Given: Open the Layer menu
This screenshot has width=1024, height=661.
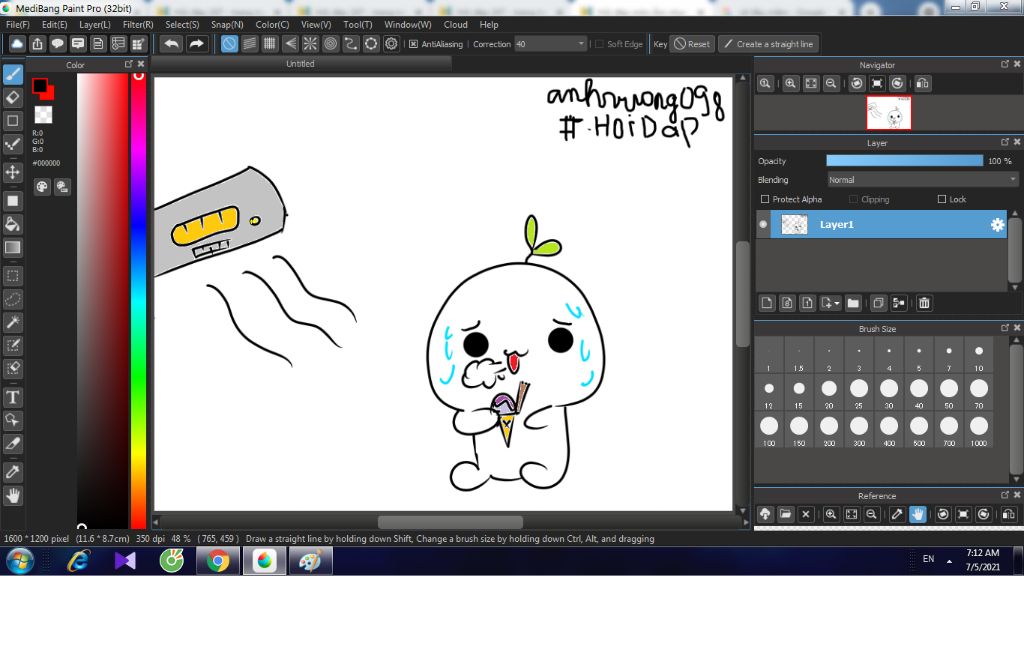Looking at the screenshot, I should click(x=95, y=24).
